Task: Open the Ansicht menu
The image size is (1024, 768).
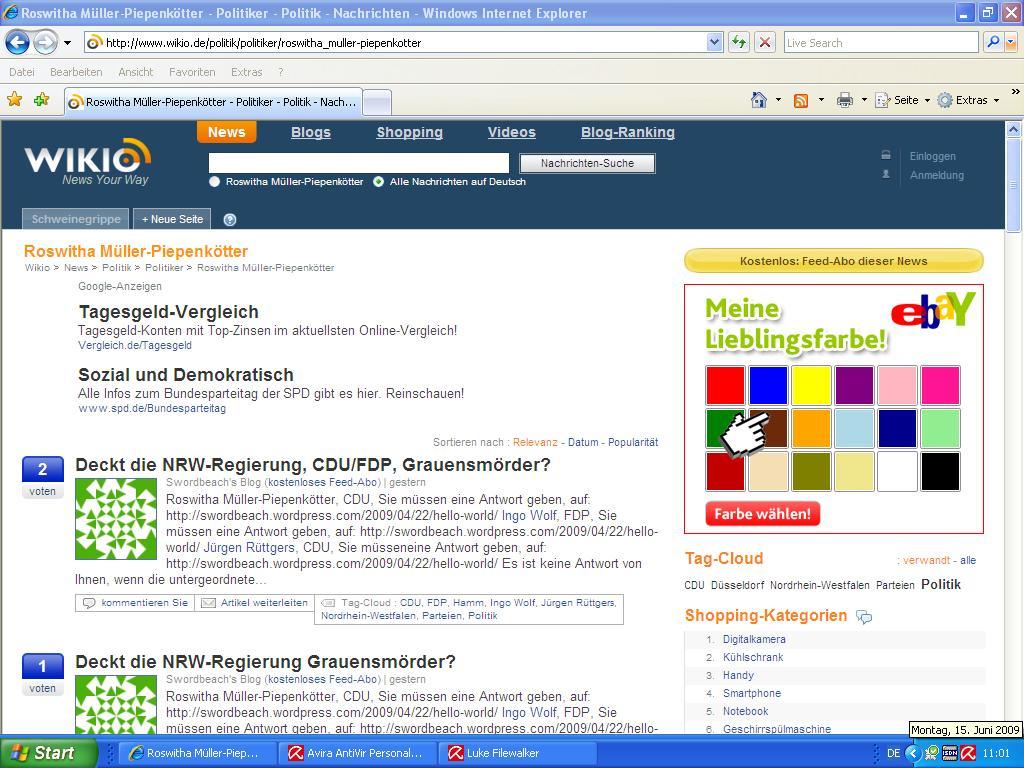Action: (x=136, y=72)
